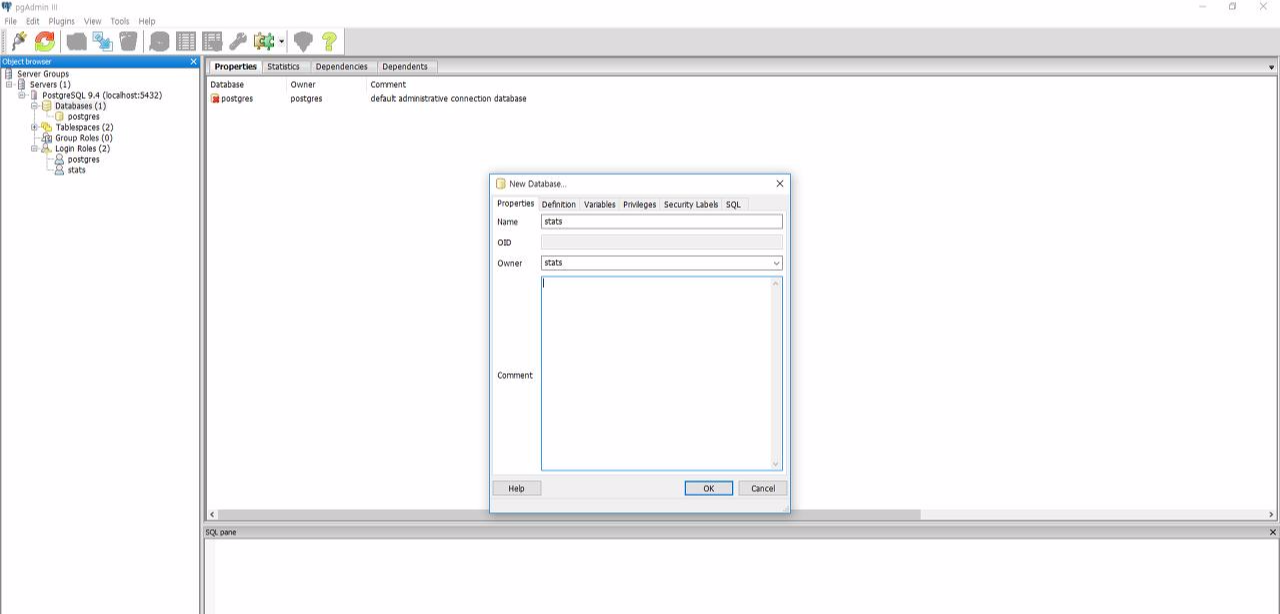This screenshot has width=1280, height=614.
Task: Click the filtered view icon on the toolbar
Action: [213, 41]
